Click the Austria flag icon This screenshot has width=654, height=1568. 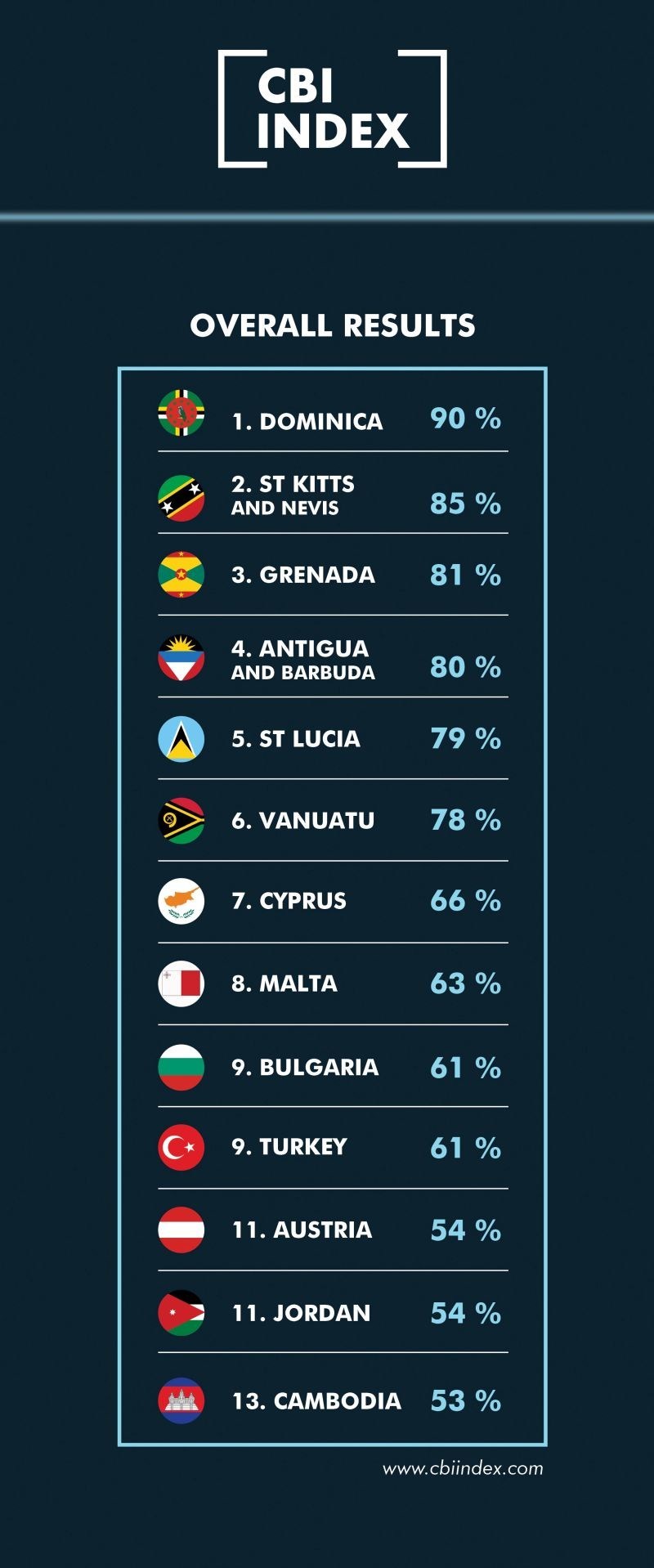(x=181, y=1230)
